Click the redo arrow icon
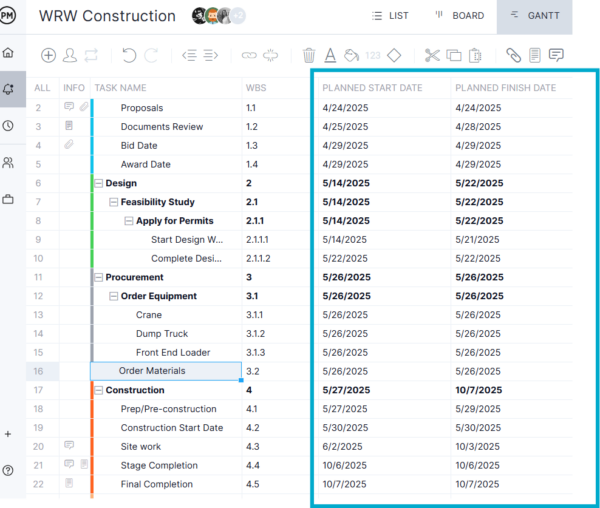Screen dimensions: 600x508 151,55
